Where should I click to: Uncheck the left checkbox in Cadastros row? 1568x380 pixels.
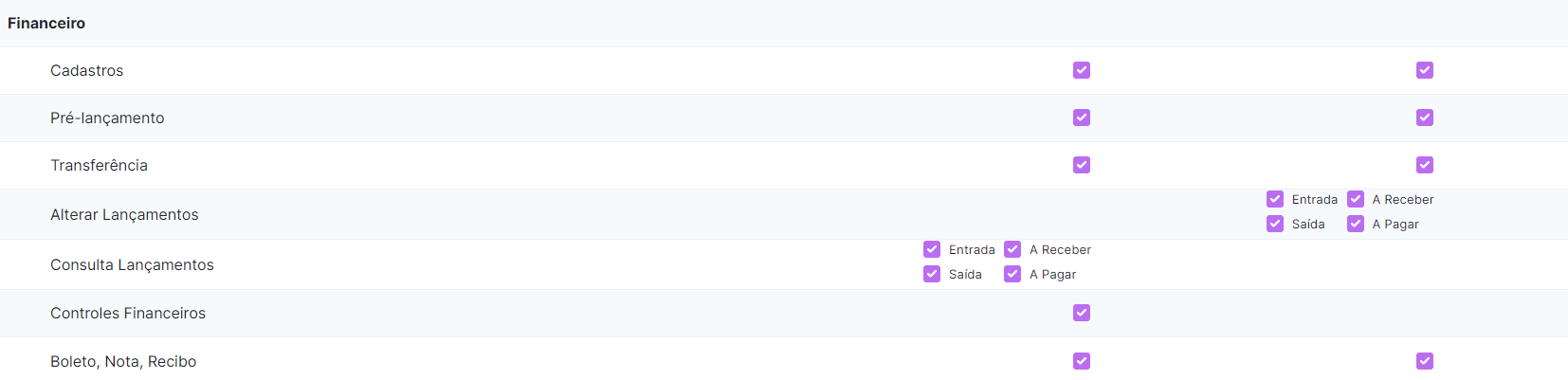pos(1082,70)
